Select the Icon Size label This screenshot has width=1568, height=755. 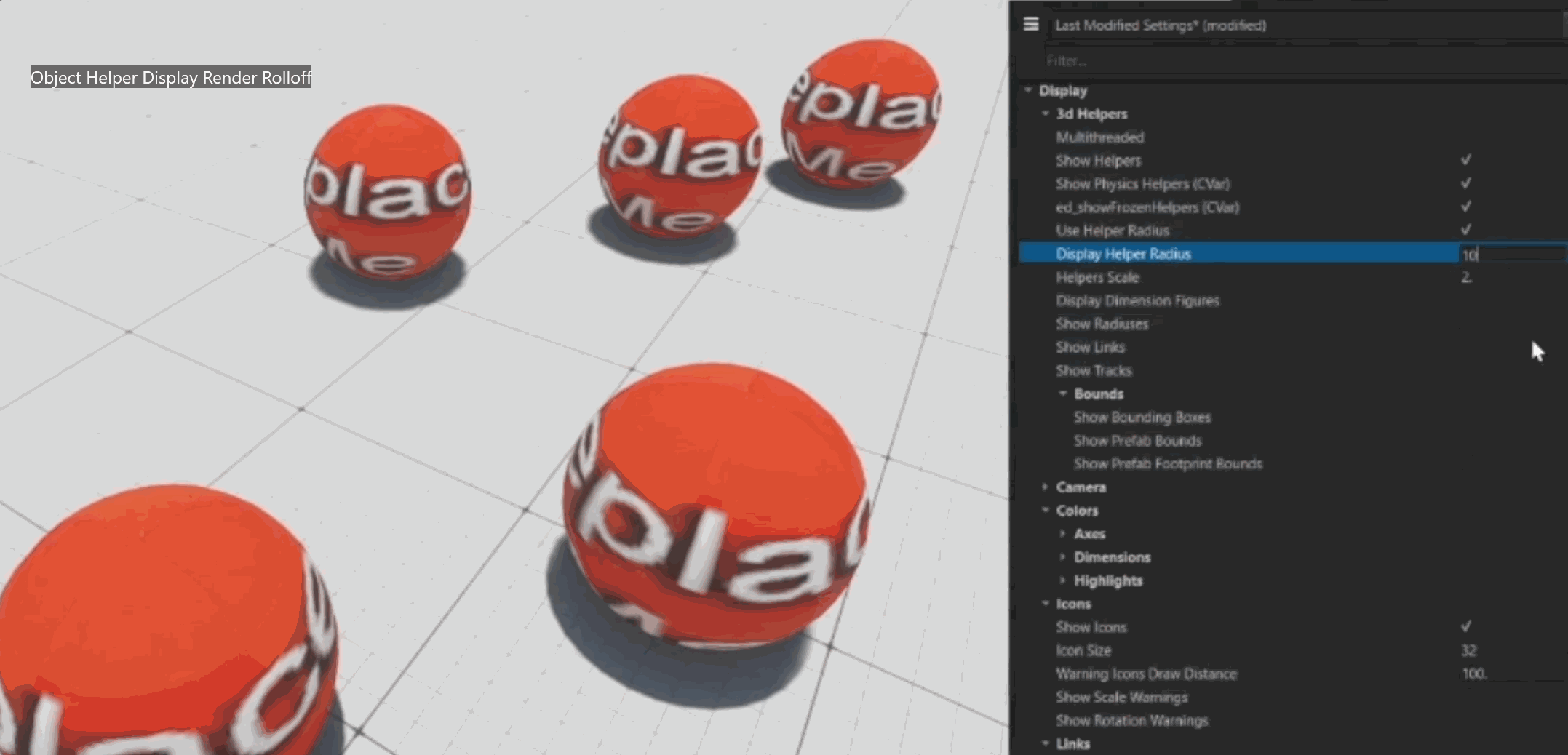[x=1083, y=650]
